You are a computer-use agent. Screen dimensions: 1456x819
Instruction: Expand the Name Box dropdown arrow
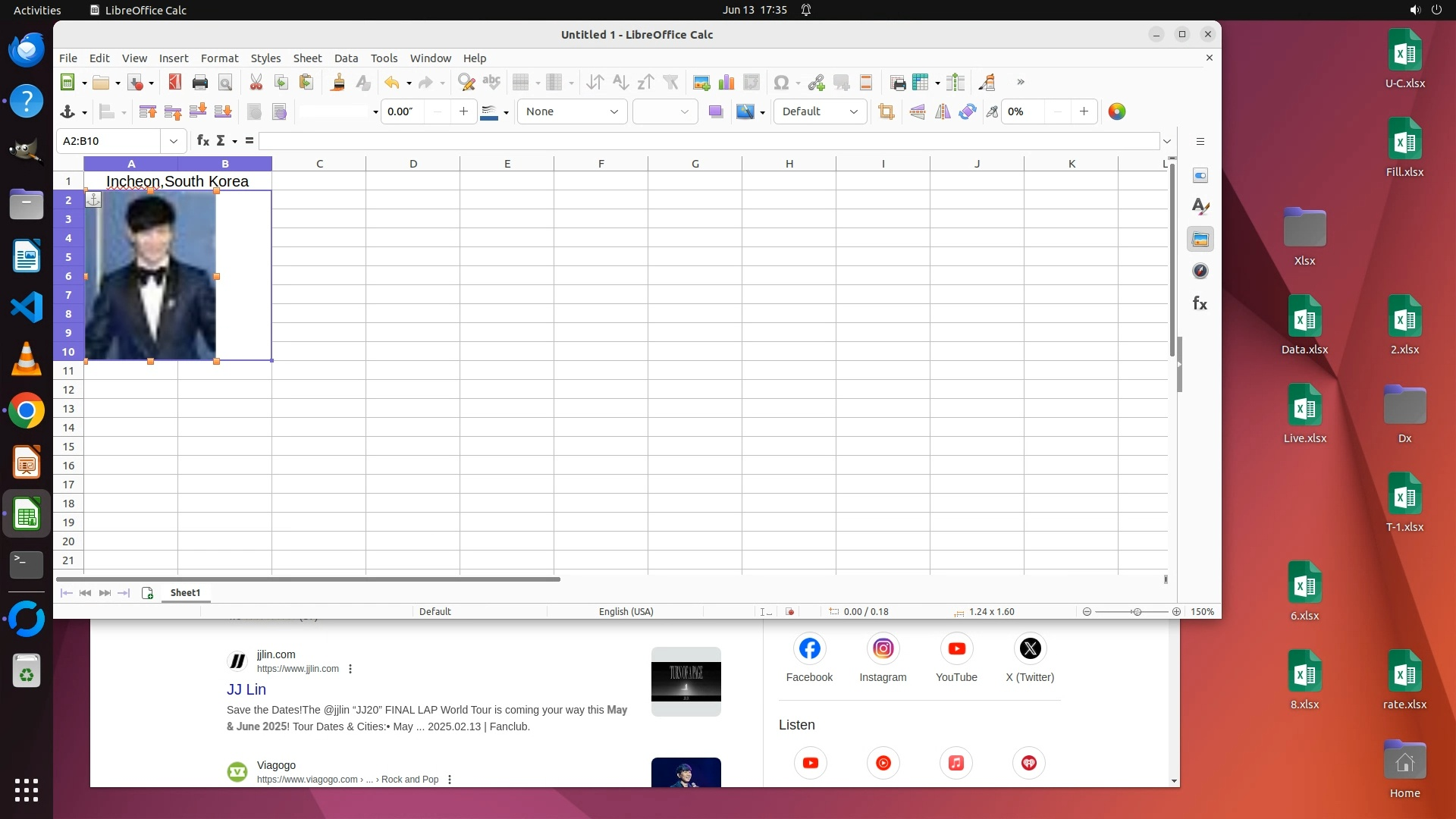point(174,141)
